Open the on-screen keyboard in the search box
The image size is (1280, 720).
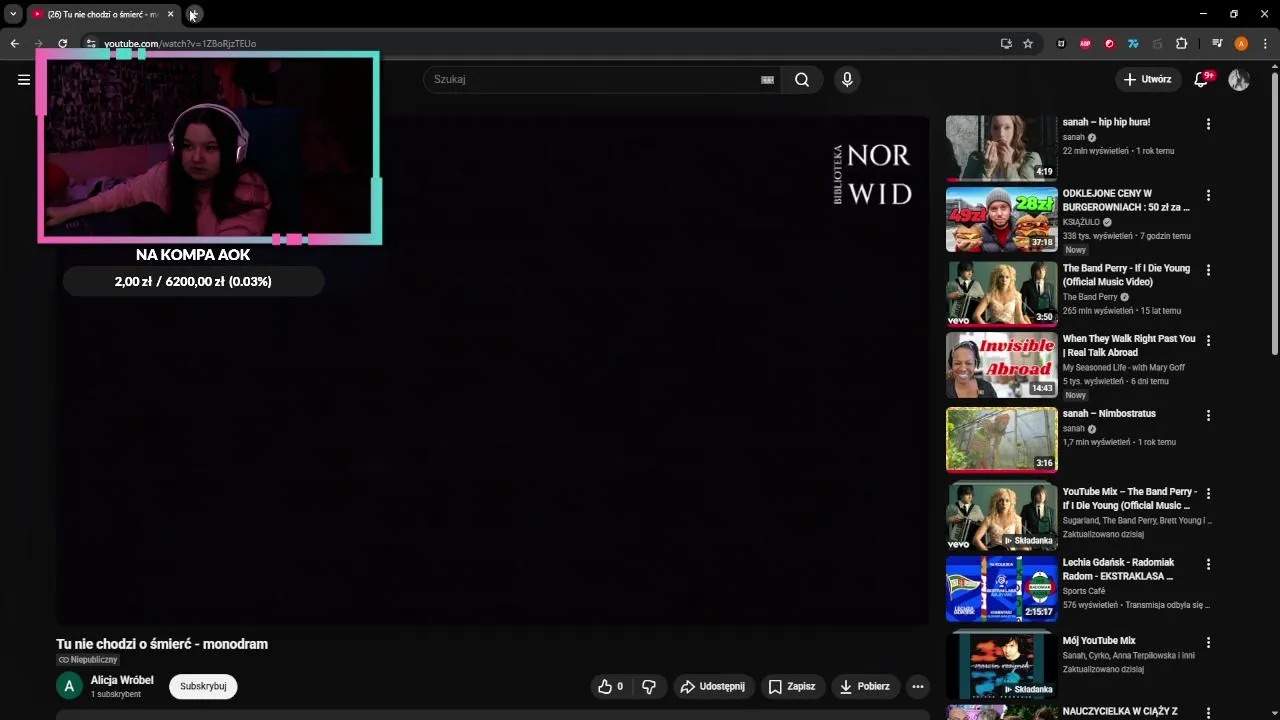[x=767, y=80]
